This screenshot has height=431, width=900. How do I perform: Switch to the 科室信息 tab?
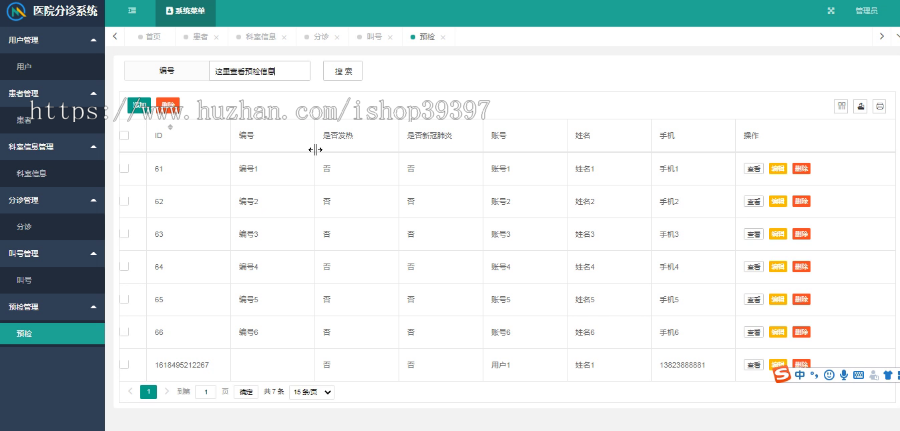click(x=261, y=37)
